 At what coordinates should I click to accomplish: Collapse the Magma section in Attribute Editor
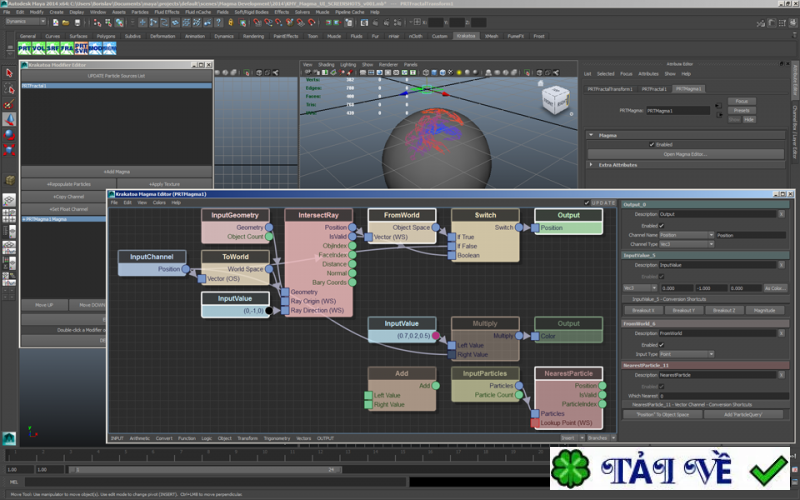[590, 134]
